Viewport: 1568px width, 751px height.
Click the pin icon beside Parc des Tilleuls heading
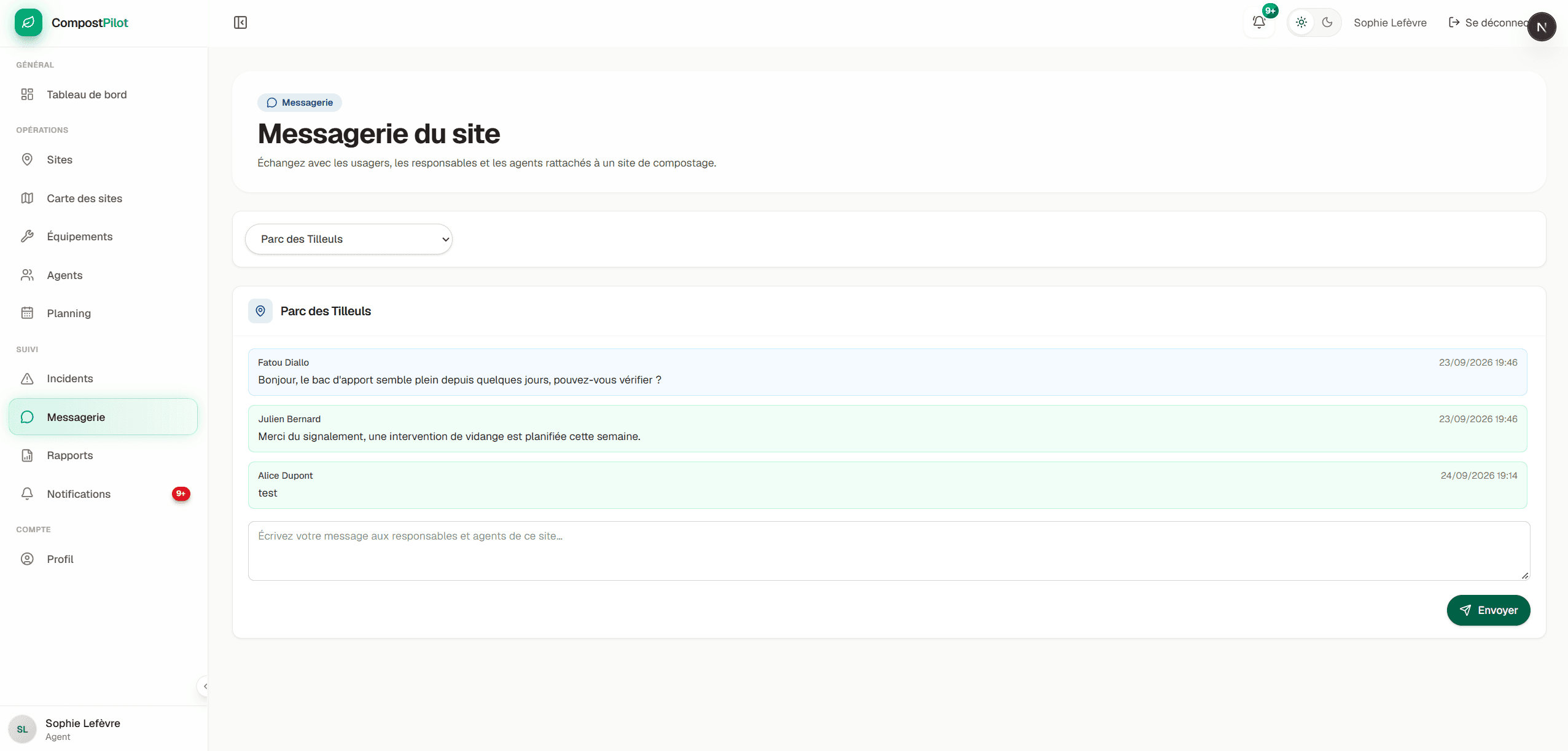[x=260, y=312]
